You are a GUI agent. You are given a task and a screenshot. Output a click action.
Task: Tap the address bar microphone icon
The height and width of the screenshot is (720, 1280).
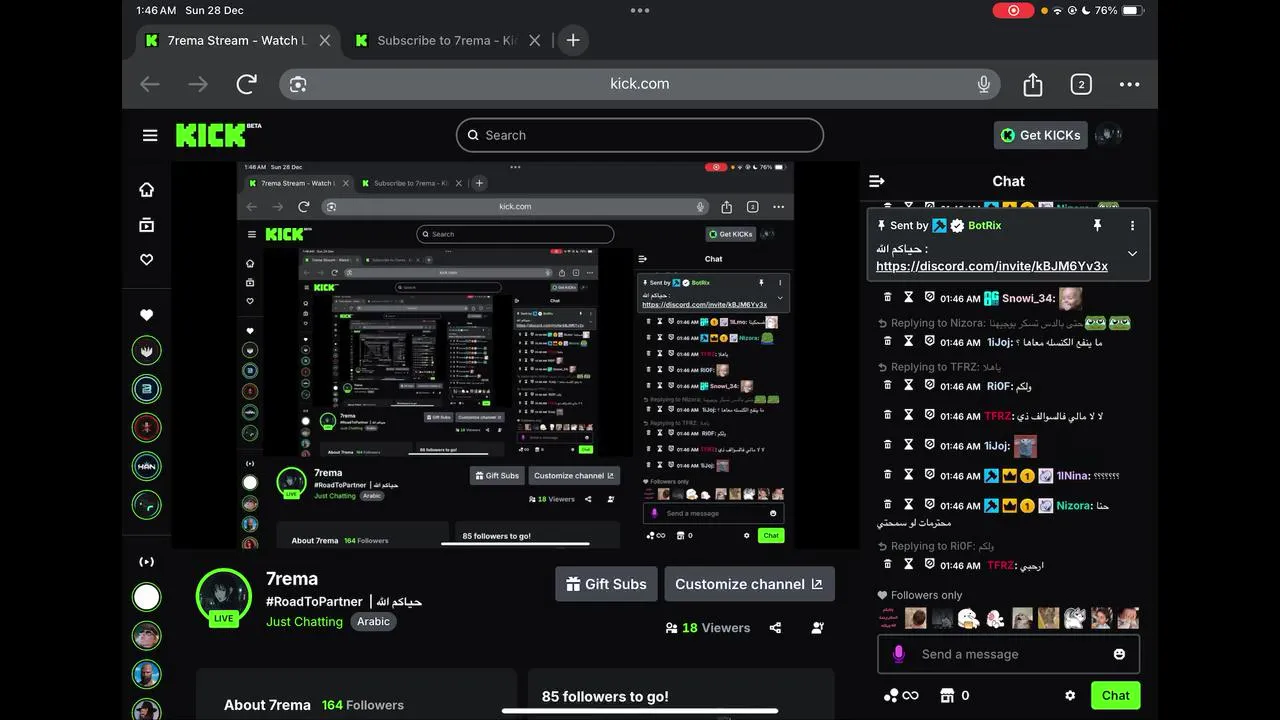[984, 84]
